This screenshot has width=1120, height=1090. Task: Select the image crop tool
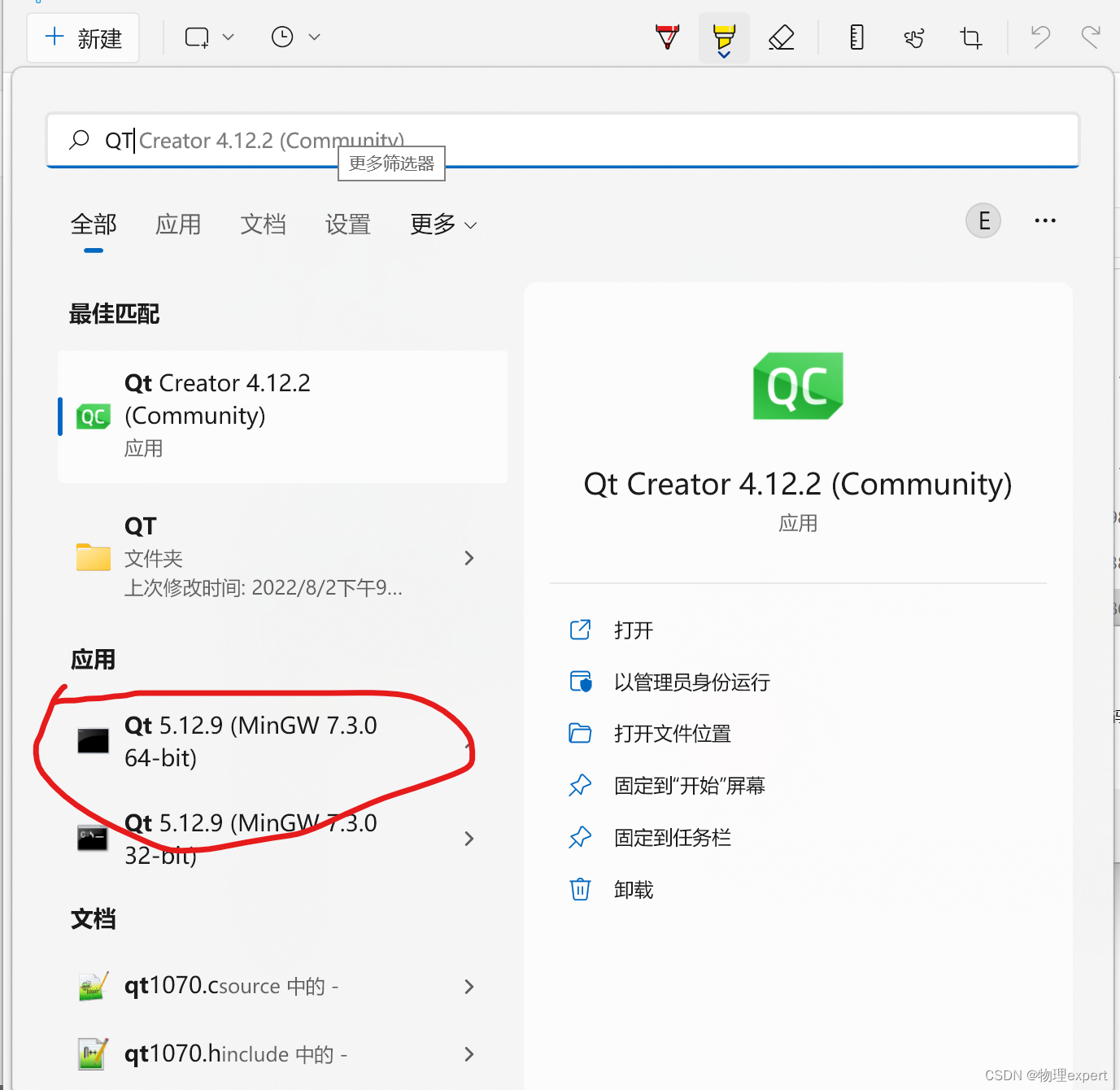click(971, 37)
